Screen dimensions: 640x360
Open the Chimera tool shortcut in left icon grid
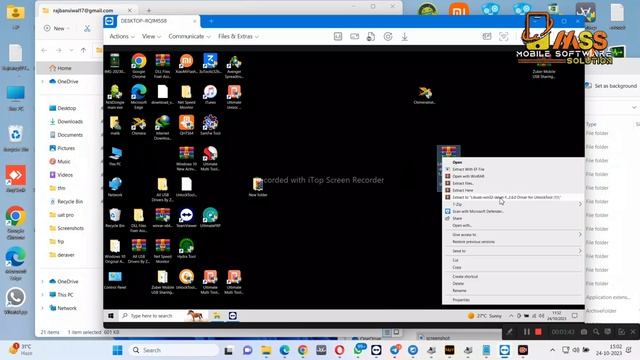coord(139,126)
